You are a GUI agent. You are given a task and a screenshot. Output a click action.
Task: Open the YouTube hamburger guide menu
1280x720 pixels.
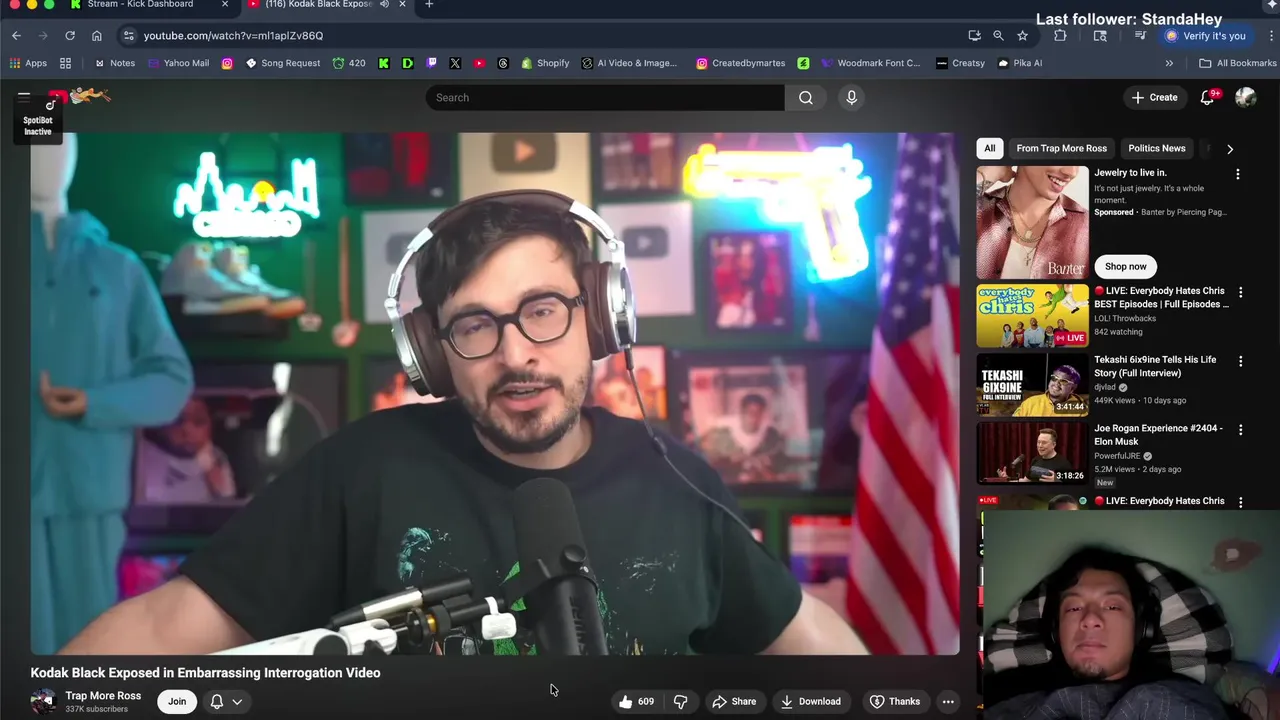24,97
